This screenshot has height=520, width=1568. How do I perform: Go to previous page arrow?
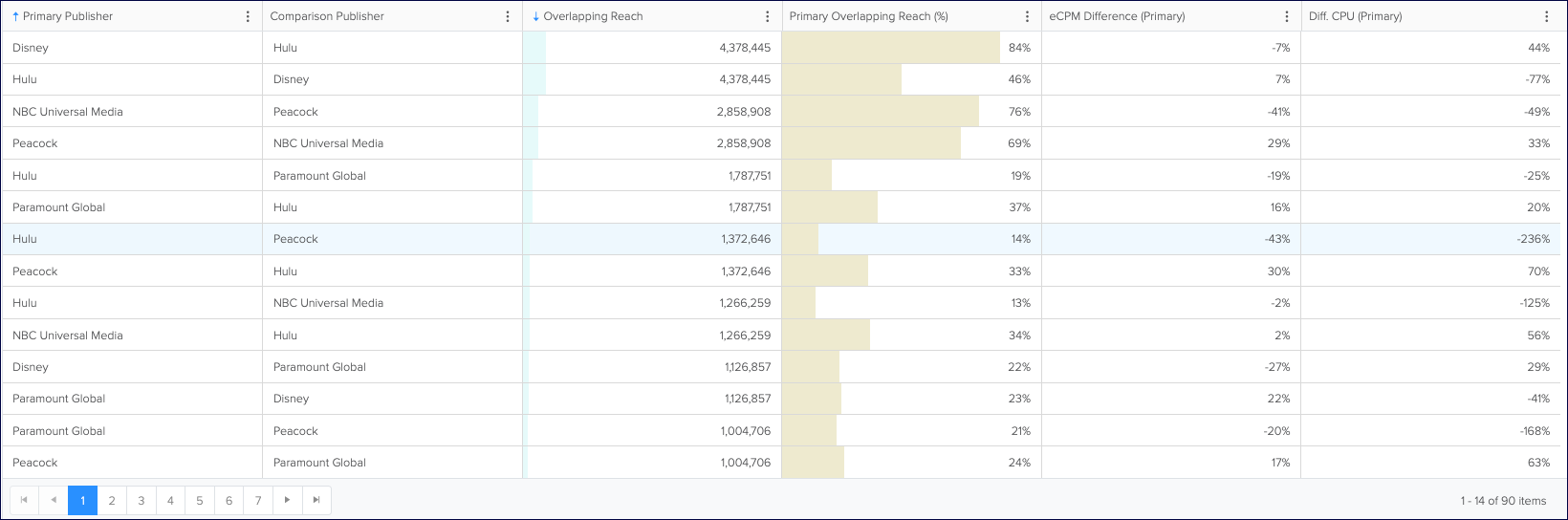pyautogui.click(x=54, y=500)
